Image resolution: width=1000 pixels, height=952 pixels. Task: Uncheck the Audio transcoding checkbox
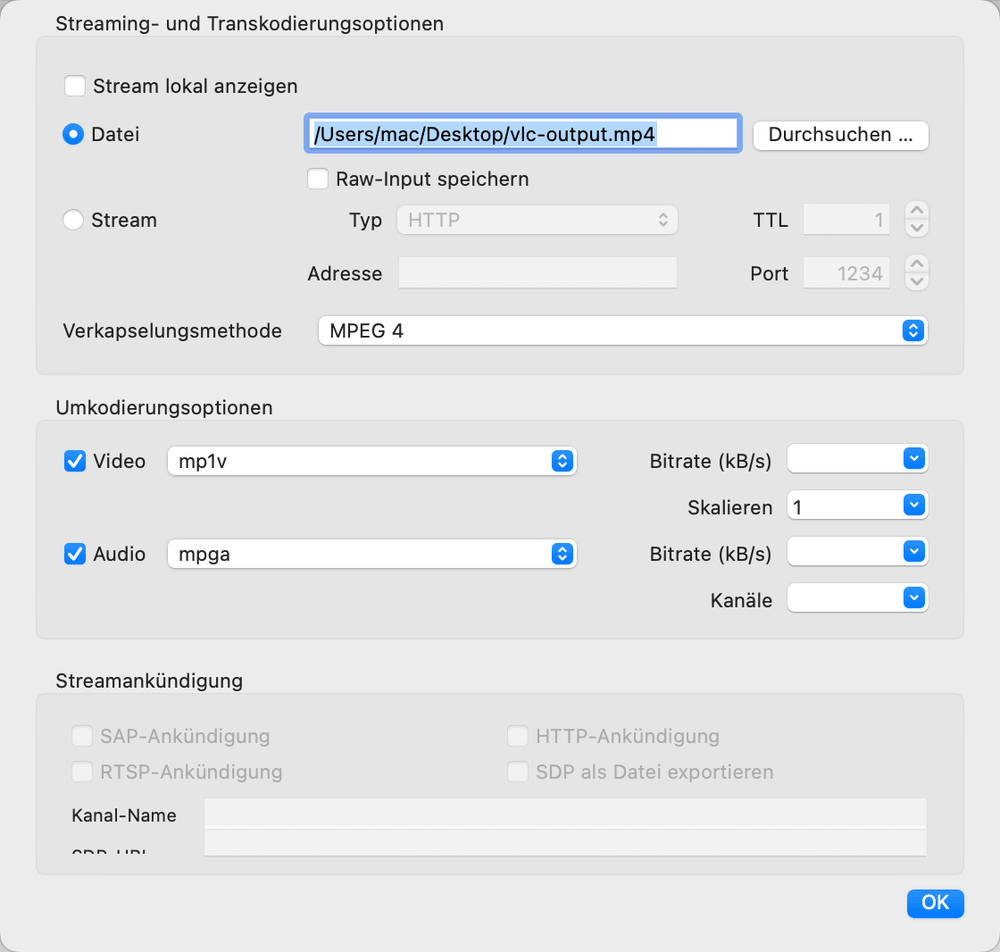[x=75, y=554]
